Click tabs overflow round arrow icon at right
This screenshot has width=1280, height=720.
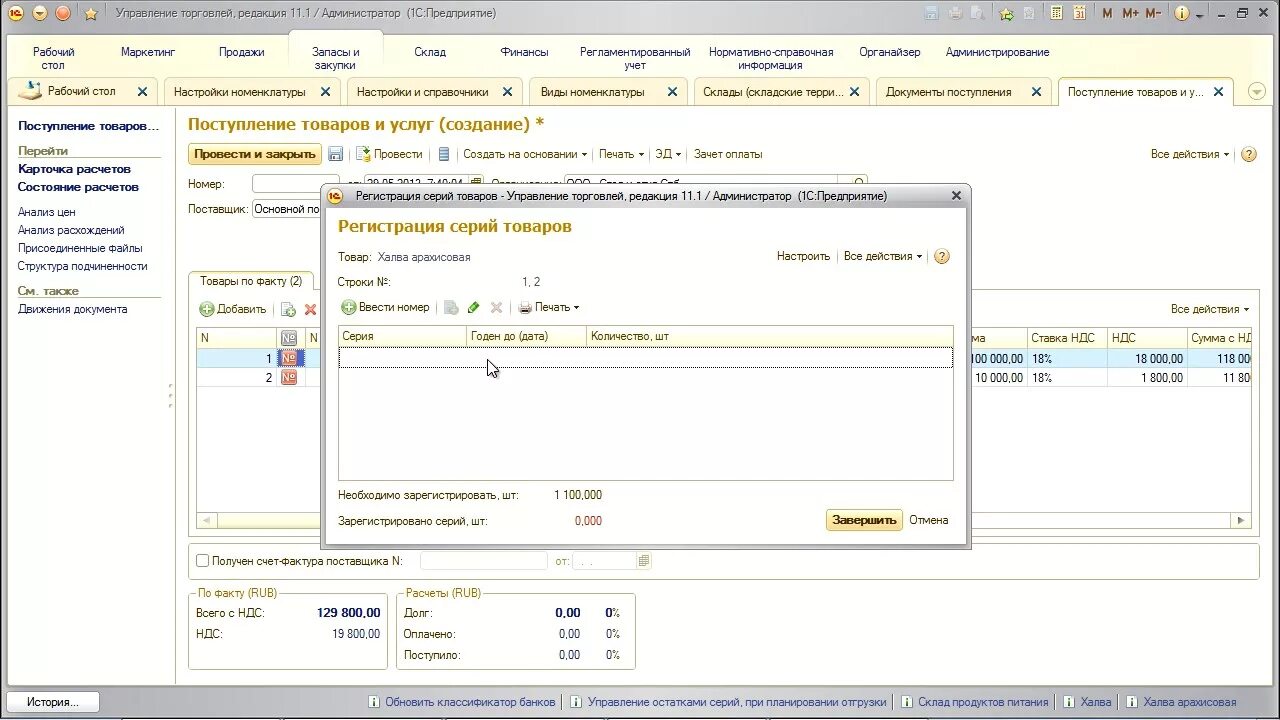coord(1257,91)
